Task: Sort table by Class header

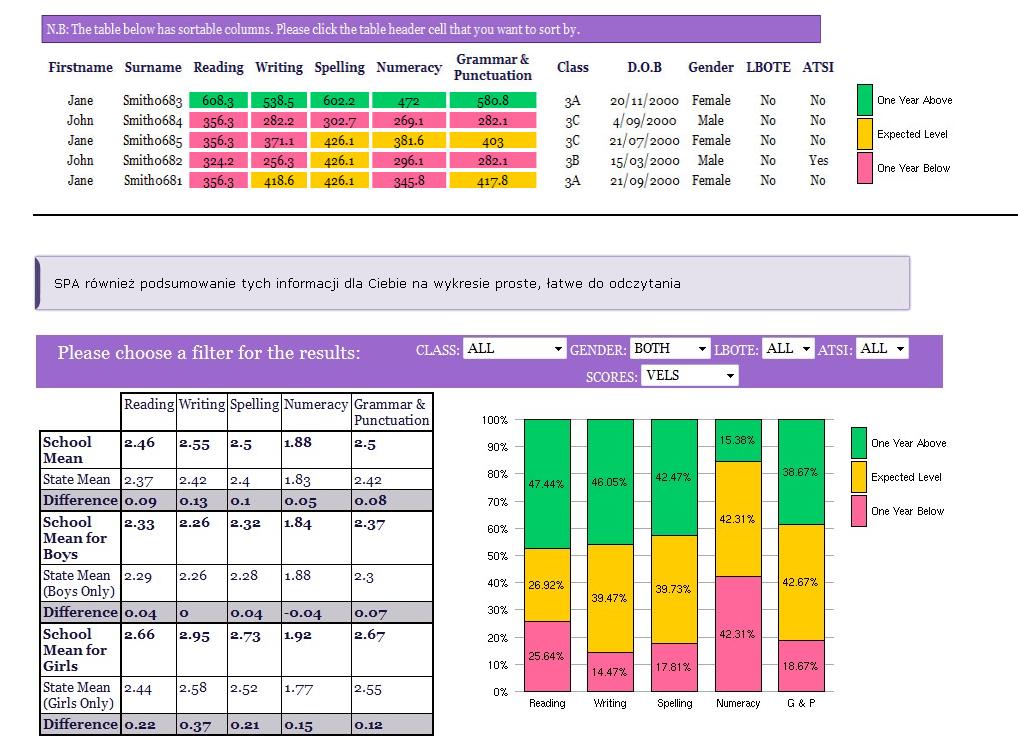Action: pos(573,67)
